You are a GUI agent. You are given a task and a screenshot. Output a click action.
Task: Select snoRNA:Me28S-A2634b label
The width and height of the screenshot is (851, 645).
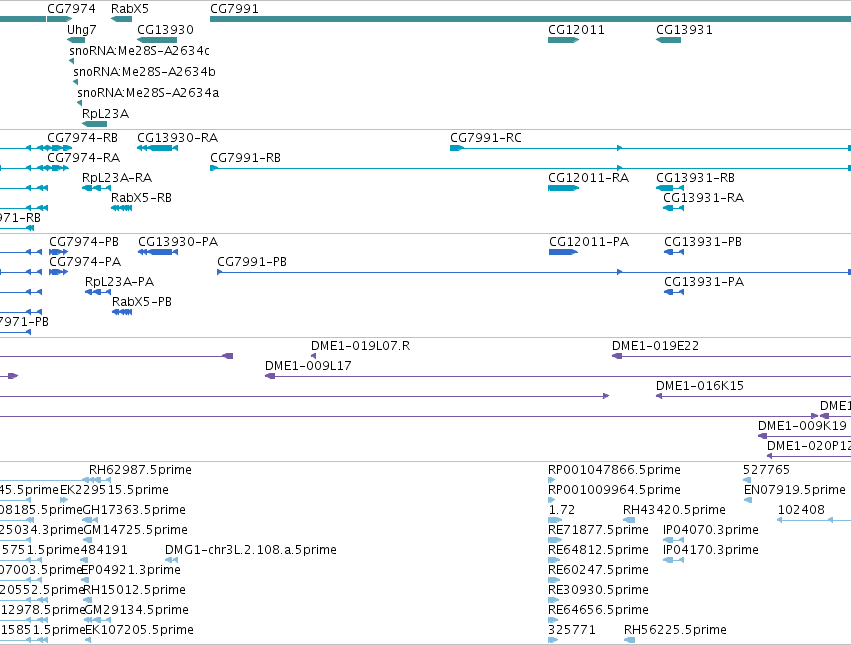tap(144, 72)
